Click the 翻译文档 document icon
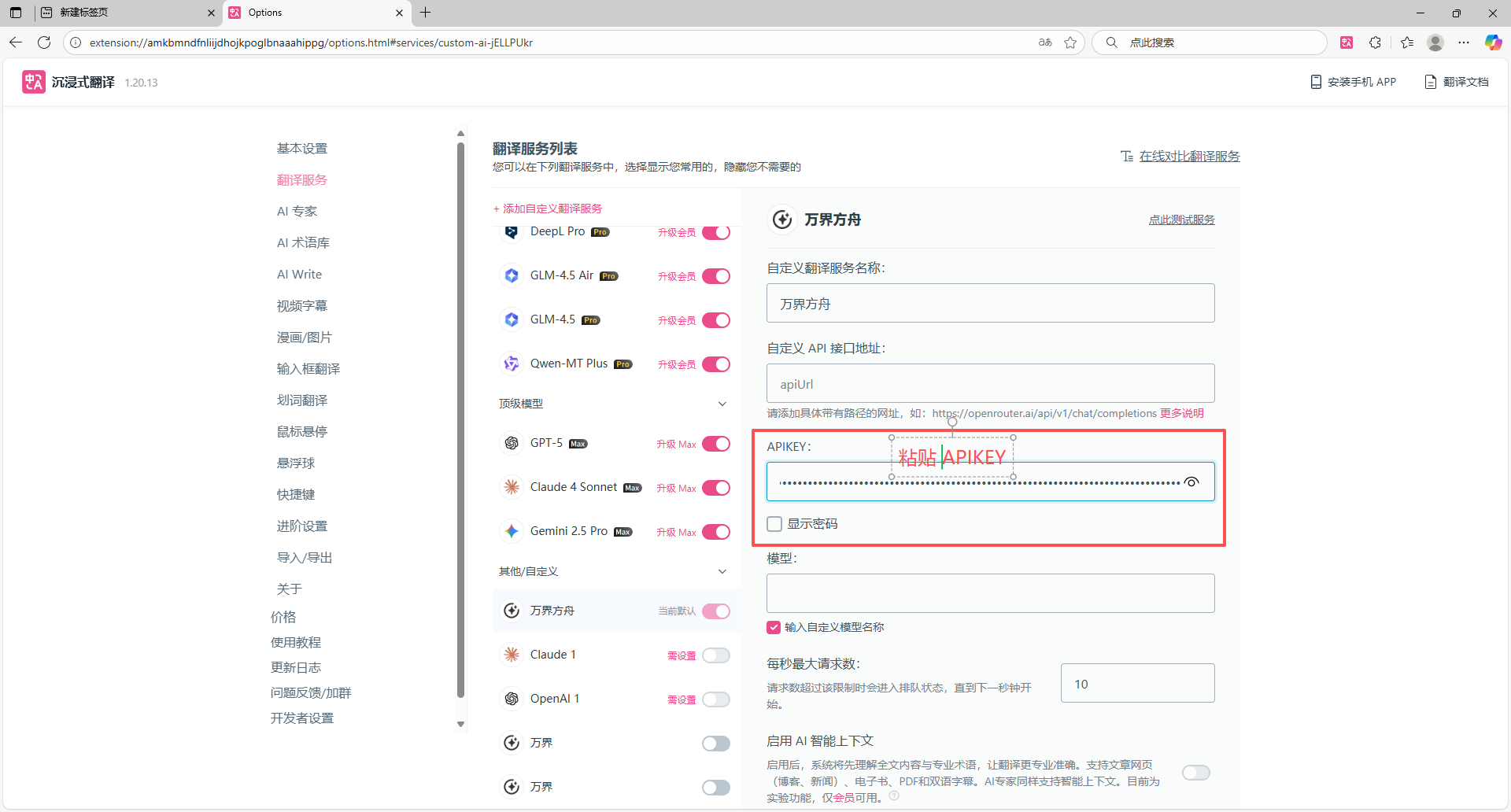The width and height of the screenshot is (1511, 812). pyautogui.click(x=1429, y=81)
